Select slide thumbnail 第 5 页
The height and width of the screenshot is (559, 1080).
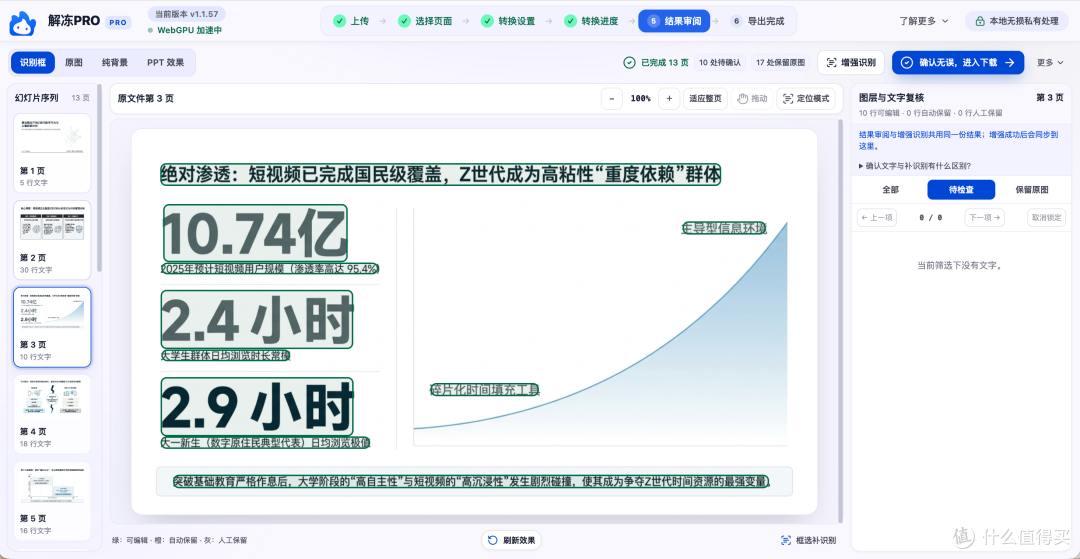[52, 501]
